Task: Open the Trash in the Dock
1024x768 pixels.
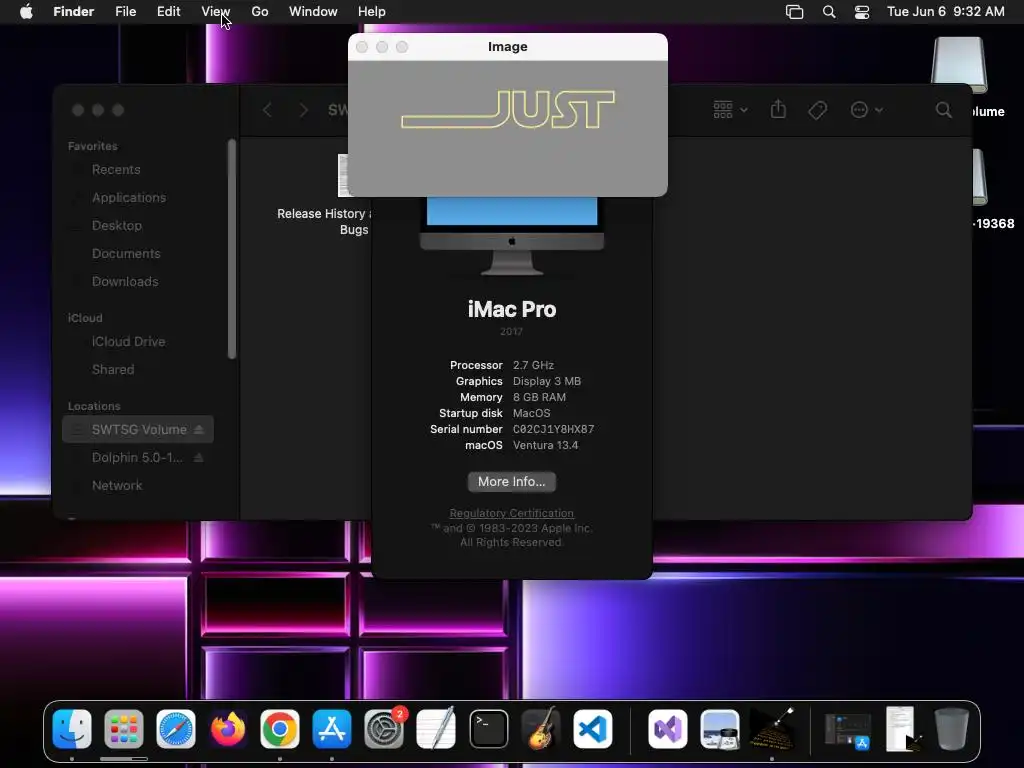Action: 952,729
